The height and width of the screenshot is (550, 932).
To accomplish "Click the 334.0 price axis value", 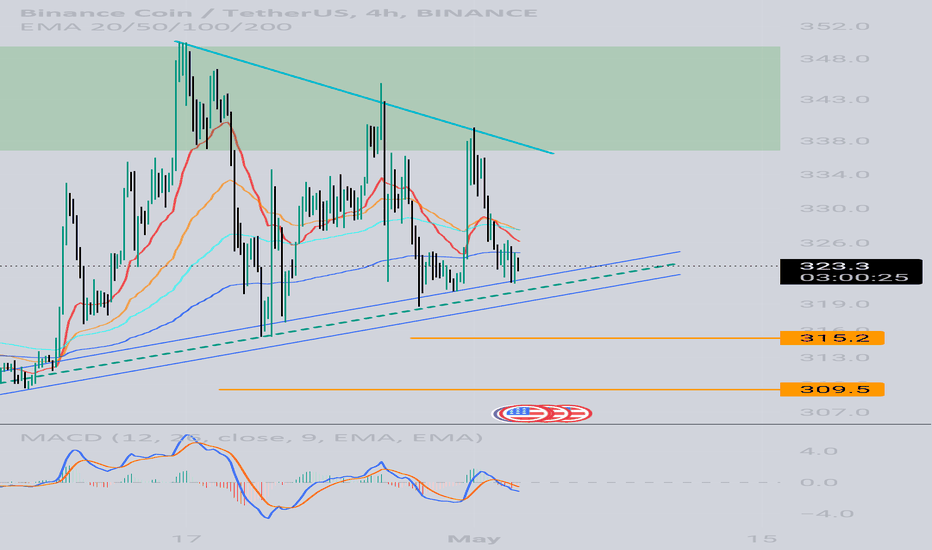I will click(835, 175).
